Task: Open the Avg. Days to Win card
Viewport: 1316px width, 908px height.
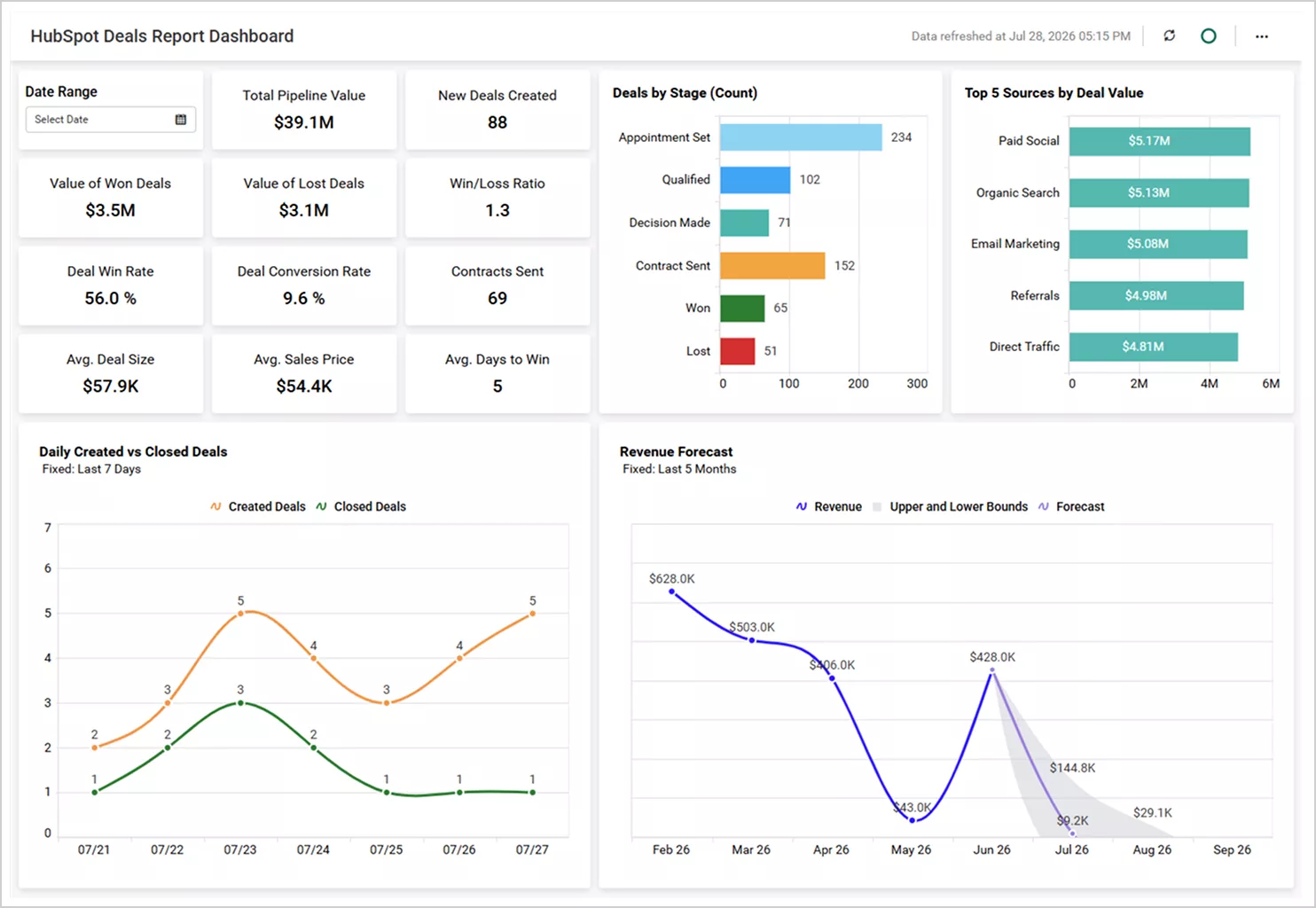Action: [x=497, y=372]
